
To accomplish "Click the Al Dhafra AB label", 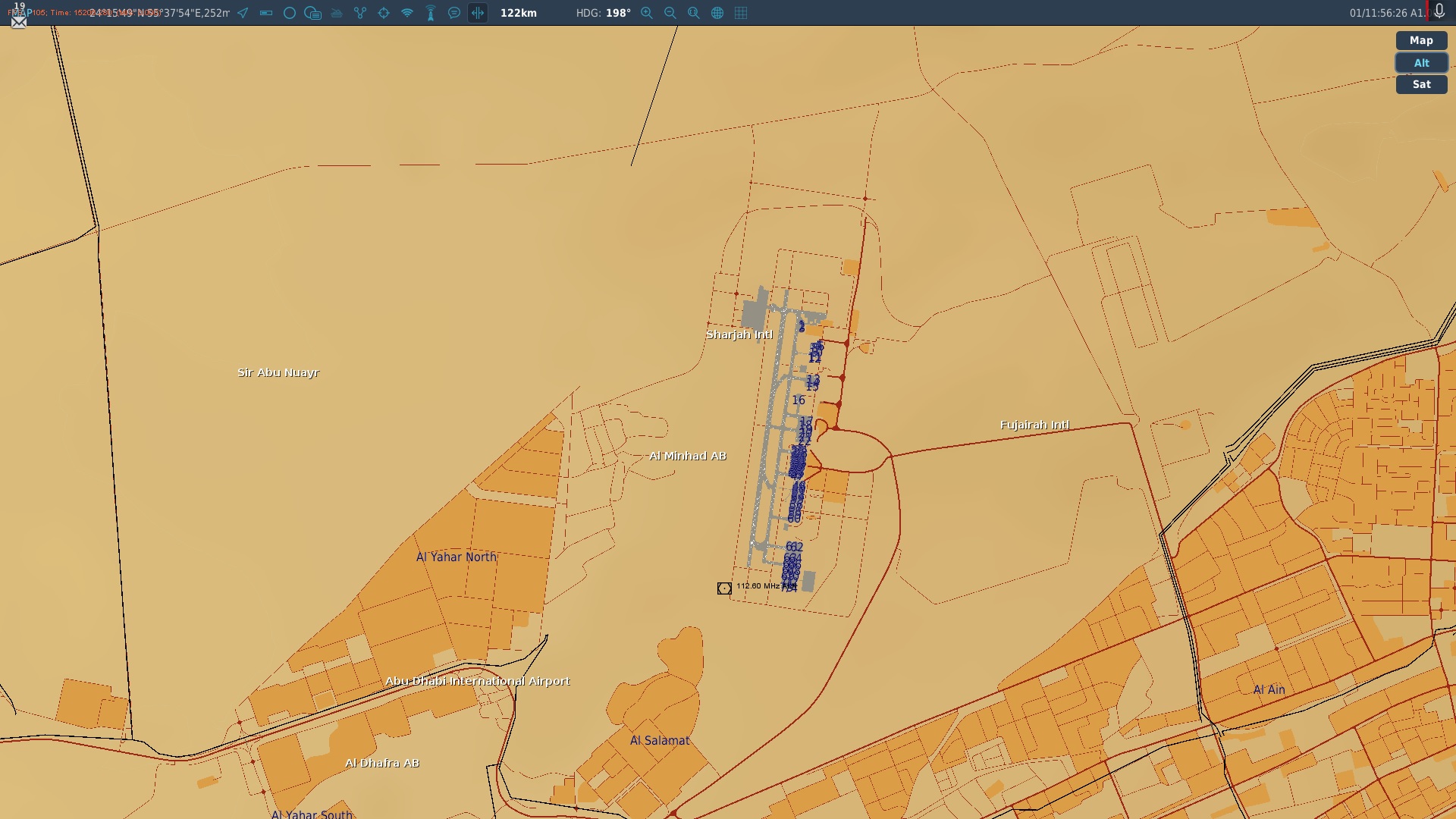I will (382, 763).
